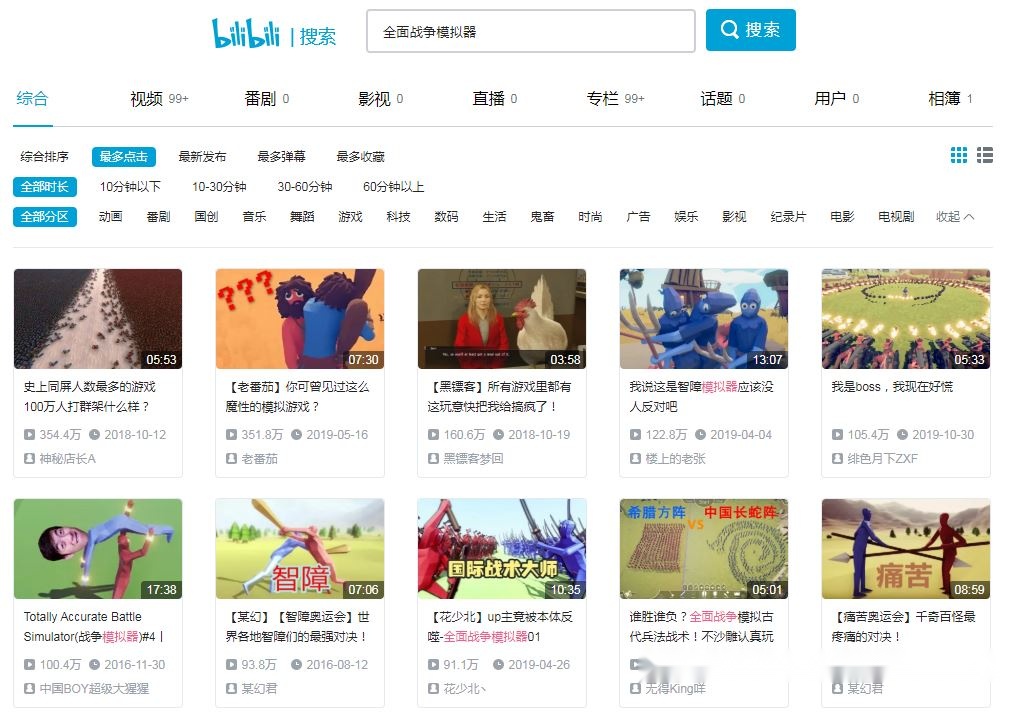Open the 17:38 Totally Accurate Battle thumbnail
Image resolution: width=1013 pixels, height=718 pixels.
click(98, 549)
